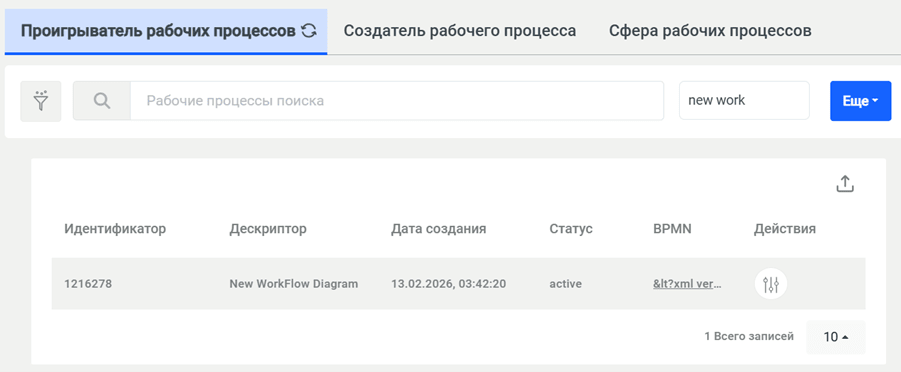This screenshot has width=901, height=372.
Task: Click the Дата создания column header
Action: pyautogui.click(x=438, y=229)
